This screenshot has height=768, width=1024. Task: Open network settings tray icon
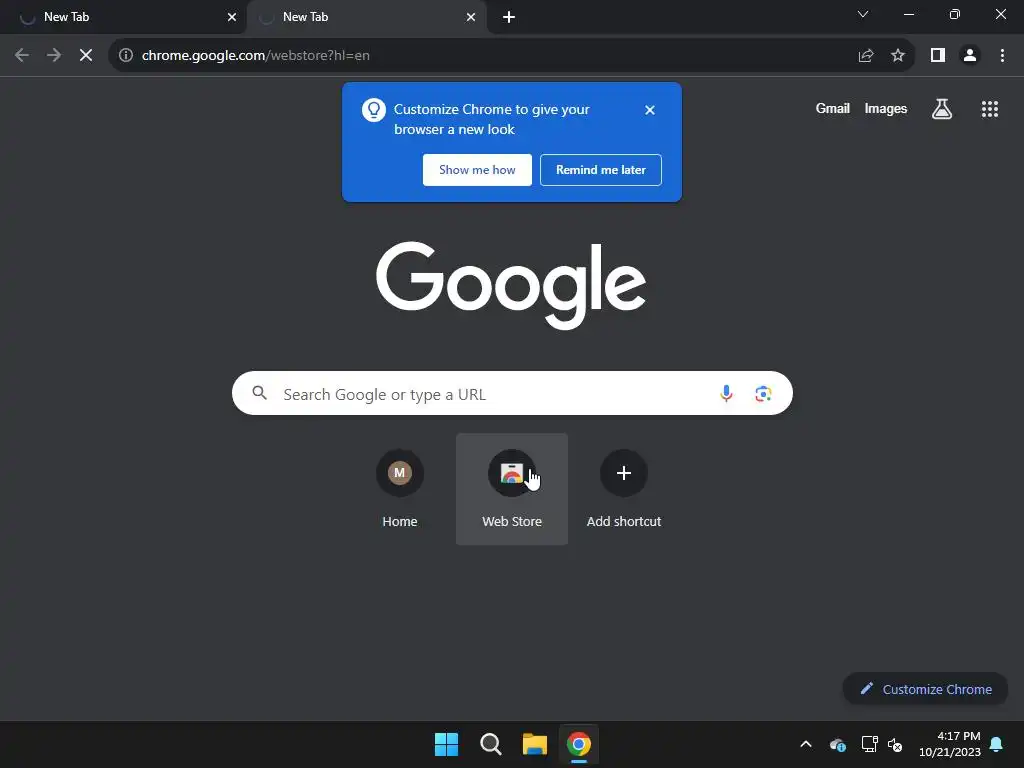(869, 744)
